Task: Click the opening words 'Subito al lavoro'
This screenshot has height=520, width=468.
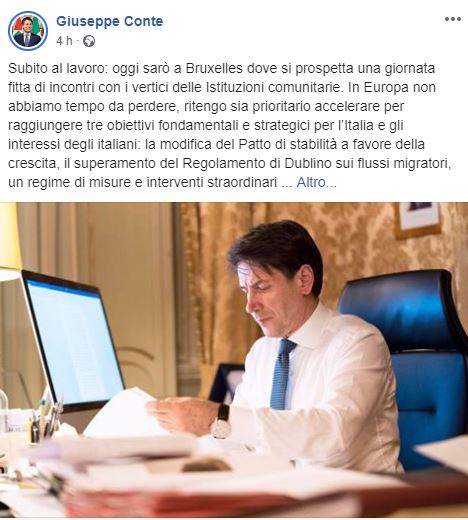Action: click(x=56, y=68)
